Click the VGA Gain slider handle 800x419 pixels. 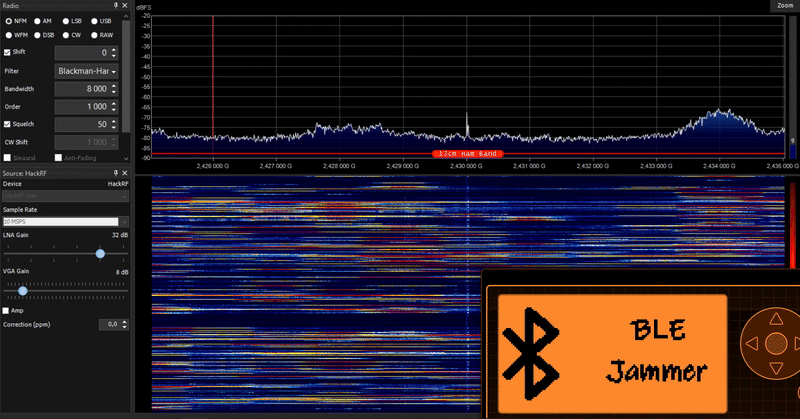click(x=22, y=291)
